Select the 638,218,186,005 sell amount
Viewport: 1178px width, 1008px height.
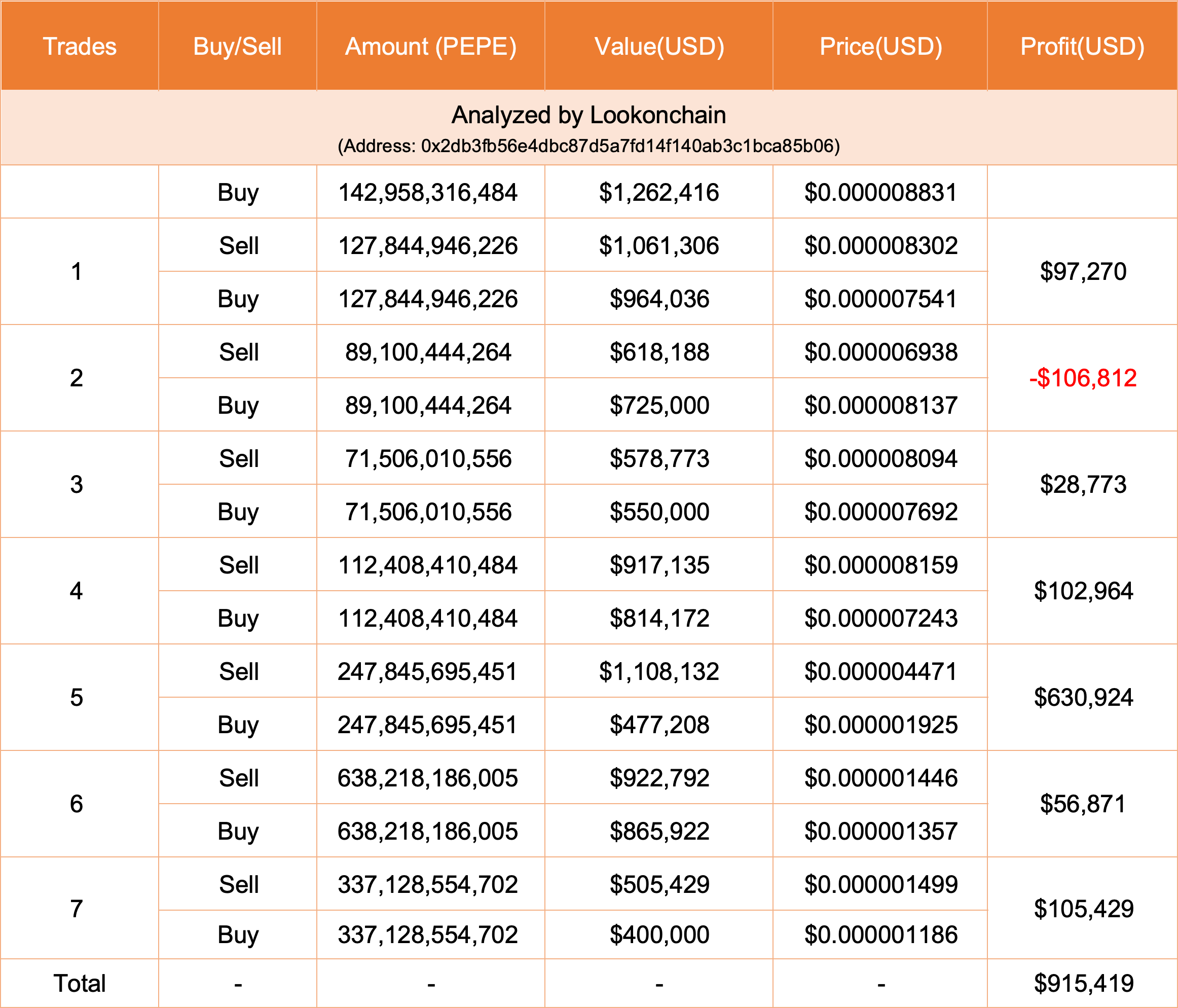(x=427, y=778)
